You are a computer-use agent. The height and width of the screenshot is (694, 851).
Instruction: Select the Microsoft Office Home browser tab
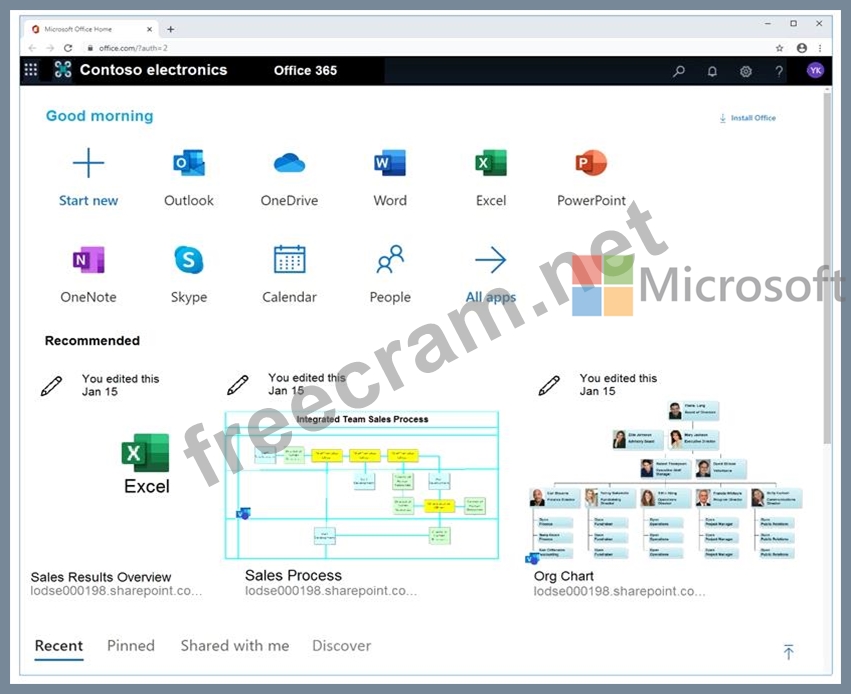tap(91, 29)
